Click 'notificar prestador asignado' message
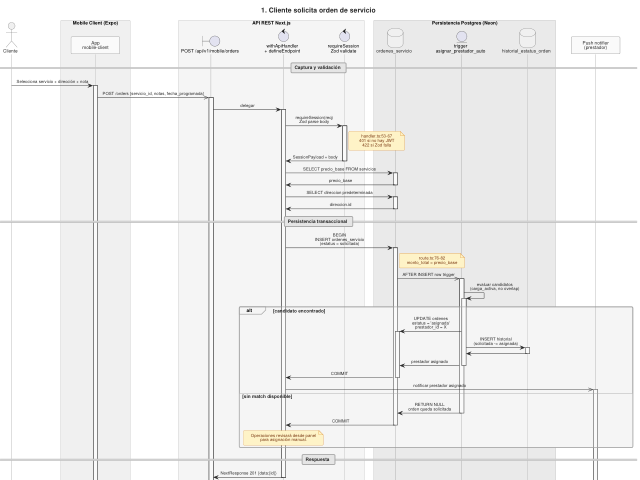This screenshot has height=480, width=640. [439, 385]
